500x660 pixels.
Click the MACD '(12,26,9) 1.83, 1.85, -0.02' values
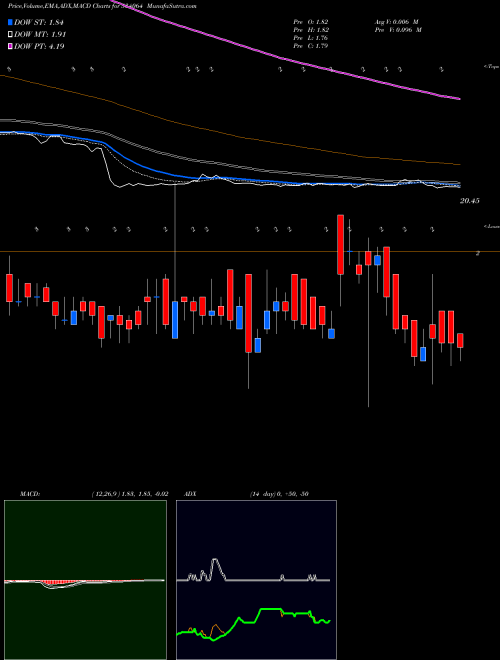[x=130, y=494]
